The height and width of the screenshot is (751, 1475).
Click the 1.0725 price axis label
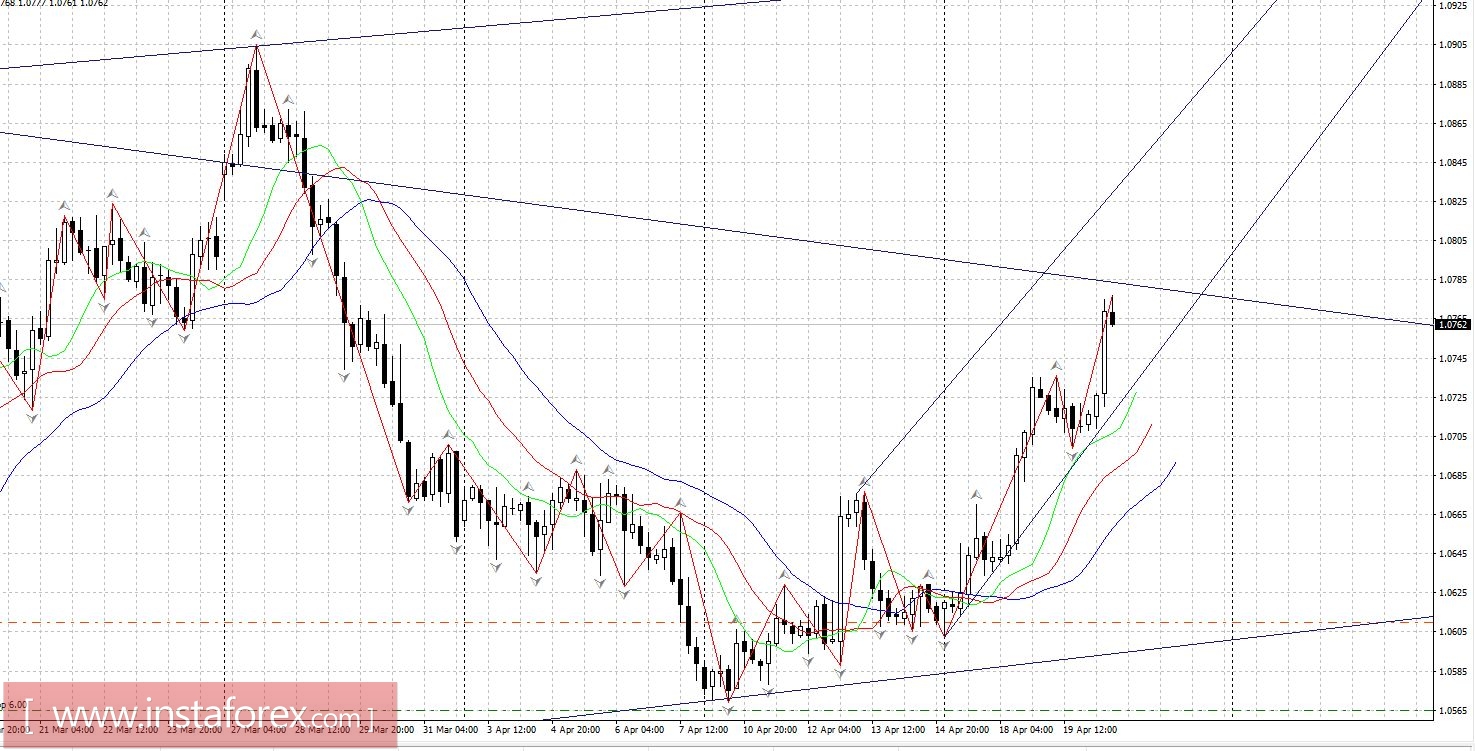coord(1453,398)
